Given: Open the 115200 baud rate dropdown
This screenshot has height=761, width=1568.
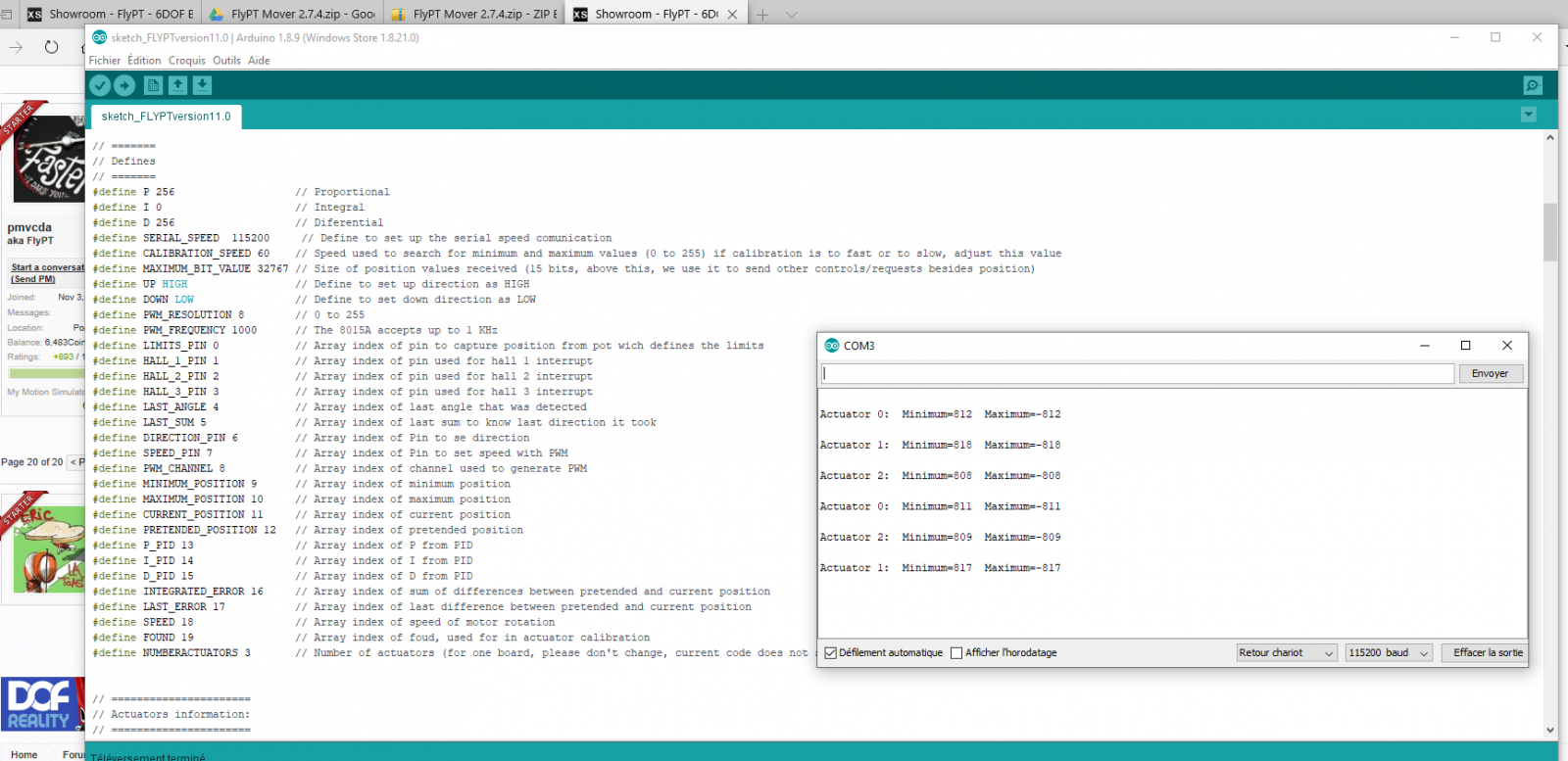Looking at the screenshot, I should [x=1388, y=653].
